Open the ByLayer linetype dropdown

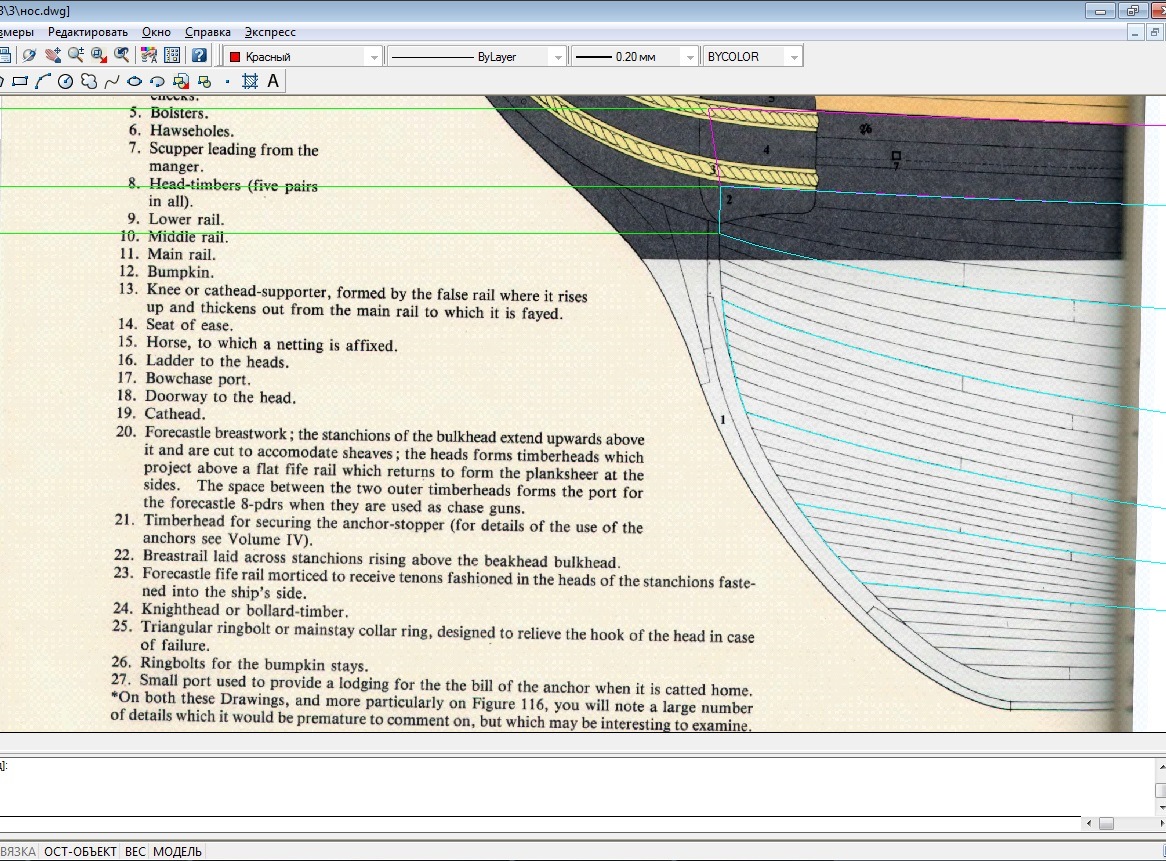point(558,57)
